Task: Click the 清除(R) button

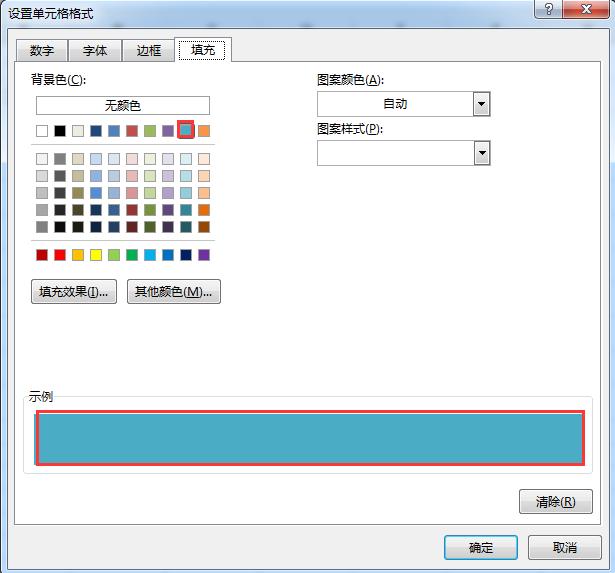Action: 555,501
